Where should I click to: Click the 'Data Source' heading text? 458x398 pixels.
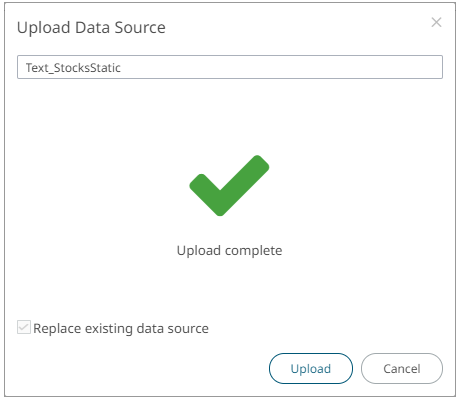[120, 27]
